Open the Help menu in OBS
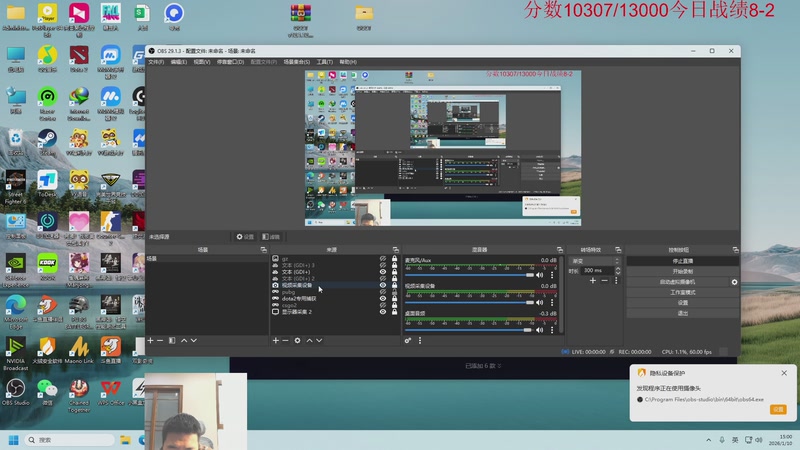 pos(348,62)
